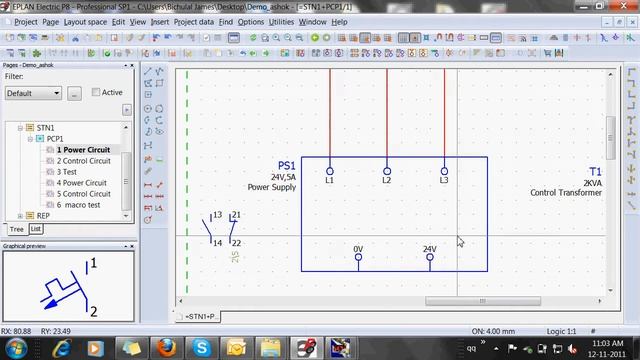Select page 3 Test

[x=67, y=172]
